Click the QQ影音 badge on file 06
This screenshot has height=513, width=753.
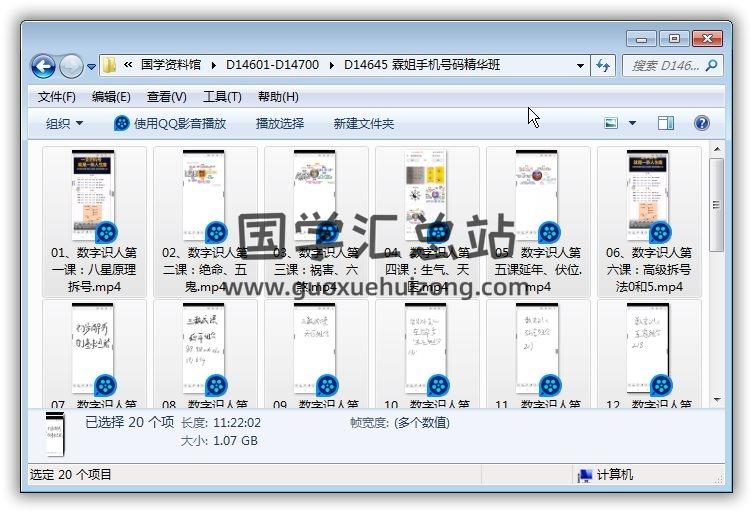pos(661,233)
